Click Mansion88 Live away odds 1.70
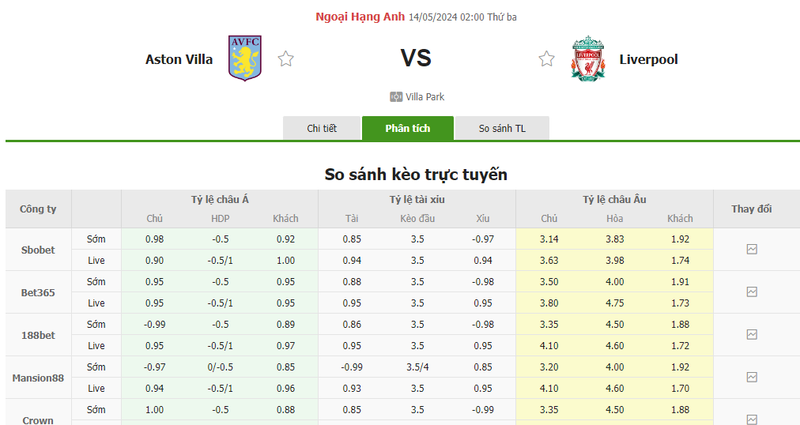 (680, 388)
